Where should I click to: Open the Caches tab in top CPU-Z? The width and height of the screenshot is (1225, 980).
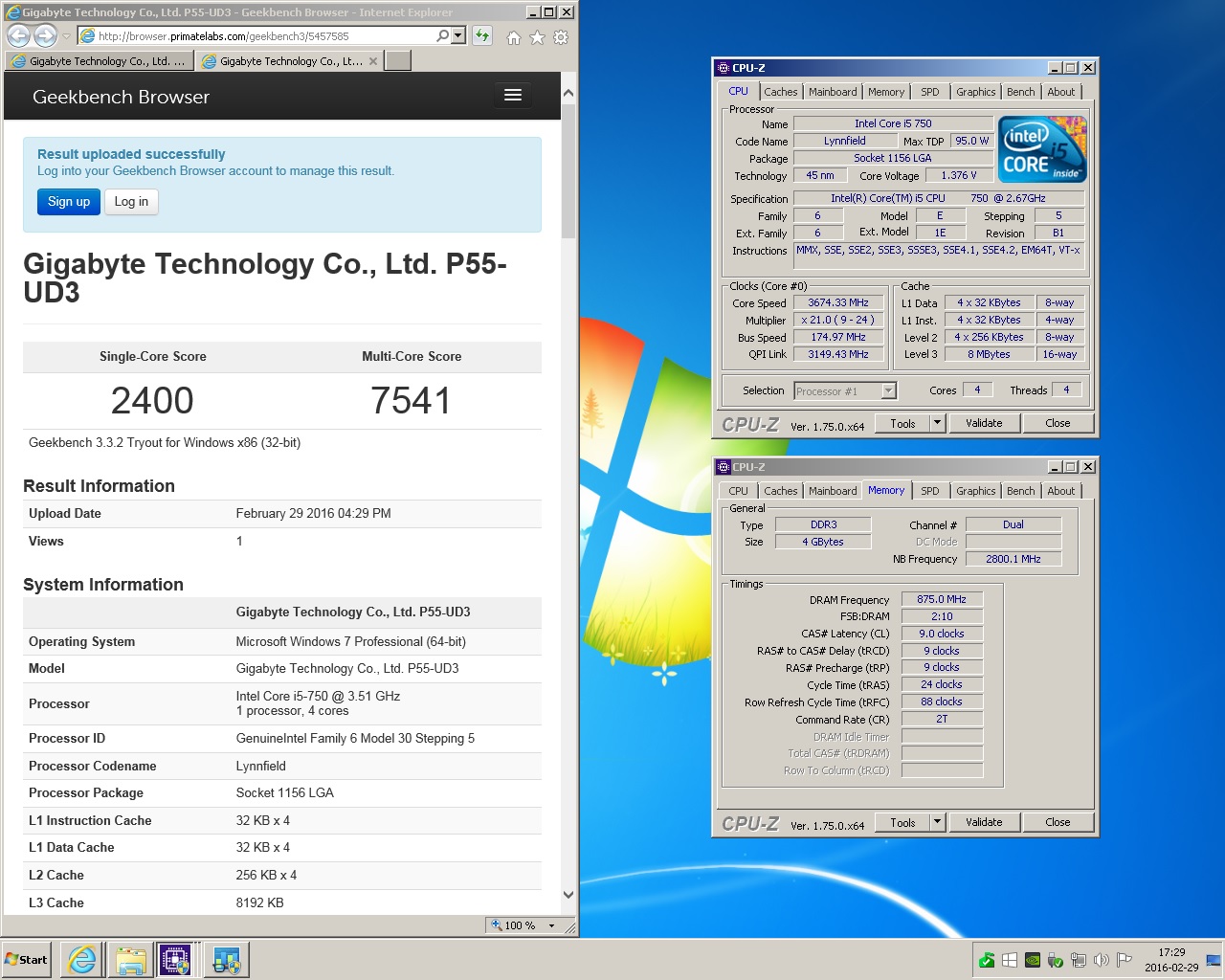click(780, 92)
